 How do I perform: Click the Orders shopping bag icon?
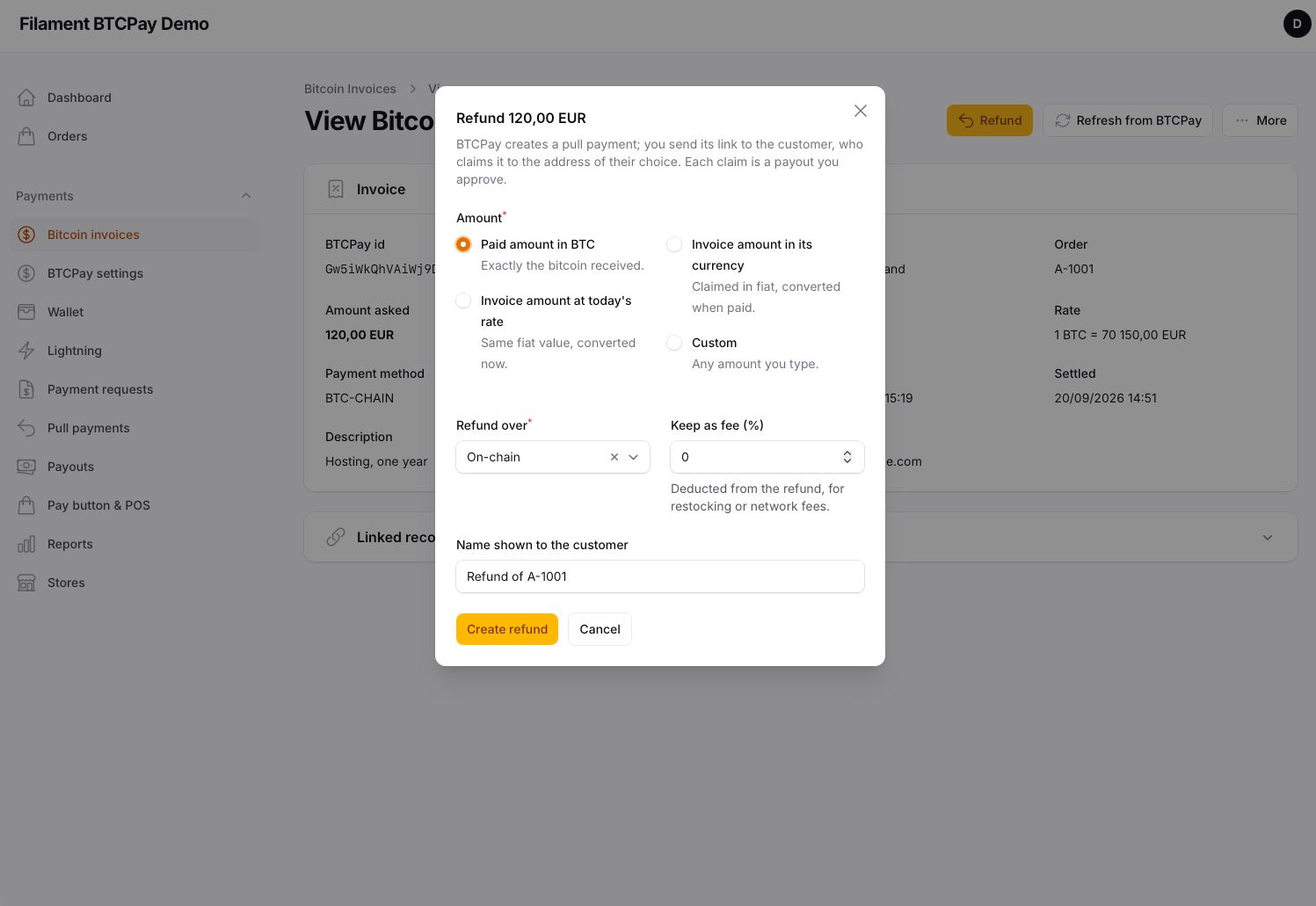(x=26, y=136)
